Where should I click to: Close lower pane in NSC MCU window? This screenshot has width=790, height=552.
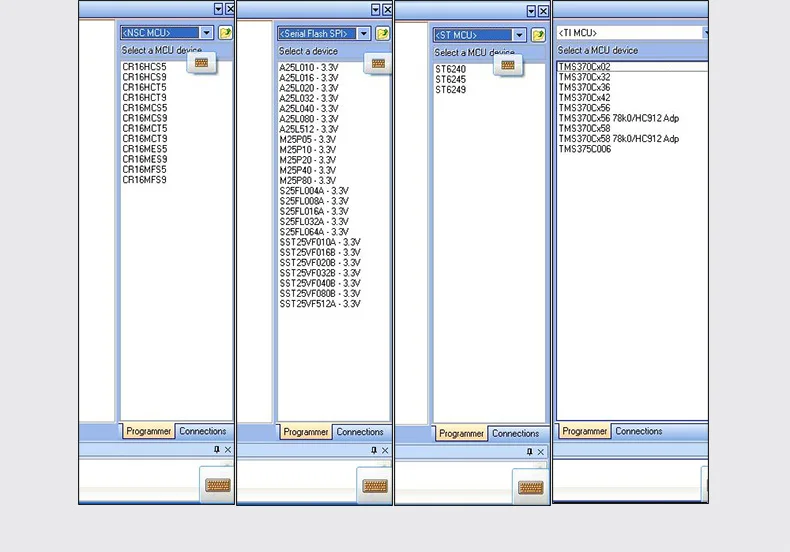[x=228, y=449]
